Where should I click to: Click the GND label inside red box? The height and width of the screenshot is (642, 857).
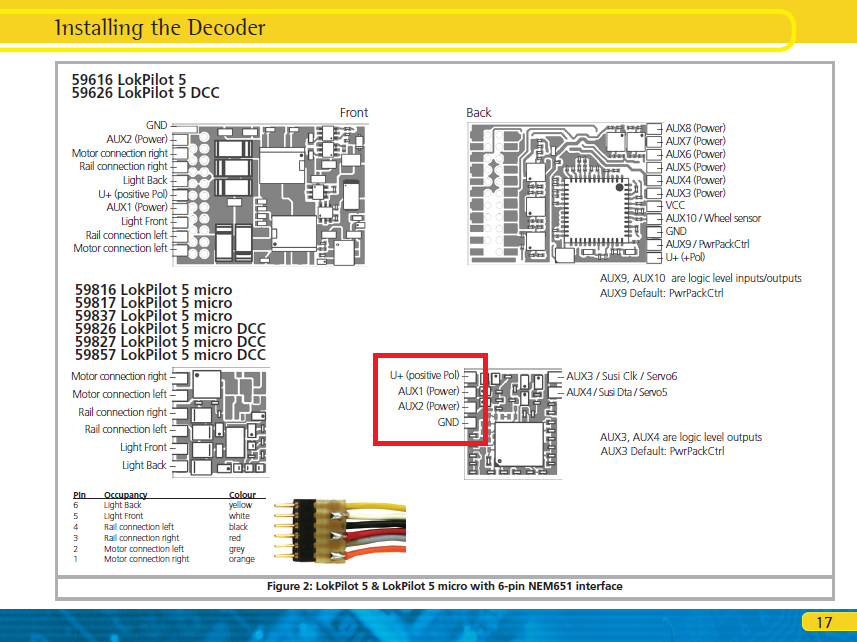pyautogui.click(x=448, y=422)
